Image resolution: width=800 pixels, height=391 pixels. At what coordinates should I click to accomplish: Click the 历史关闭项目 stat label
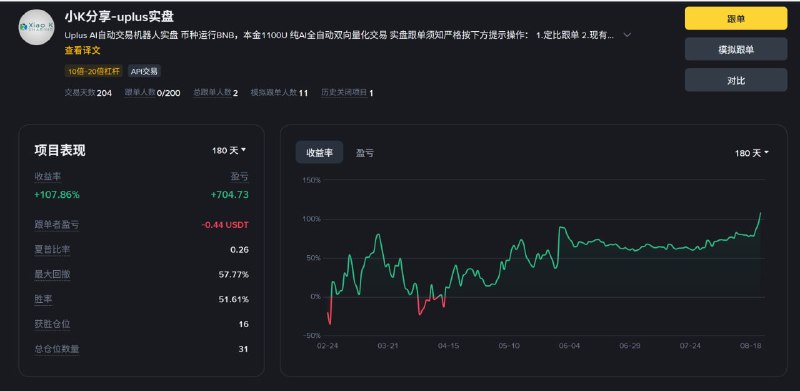(344, 93)
